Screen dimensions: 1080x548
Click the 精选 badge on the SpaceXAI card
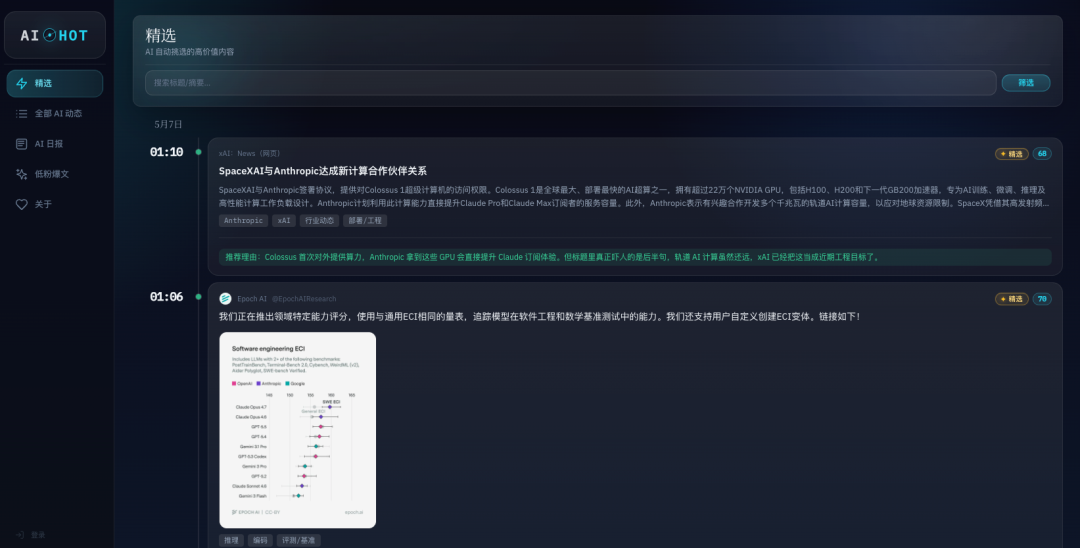click(1012, 154)
